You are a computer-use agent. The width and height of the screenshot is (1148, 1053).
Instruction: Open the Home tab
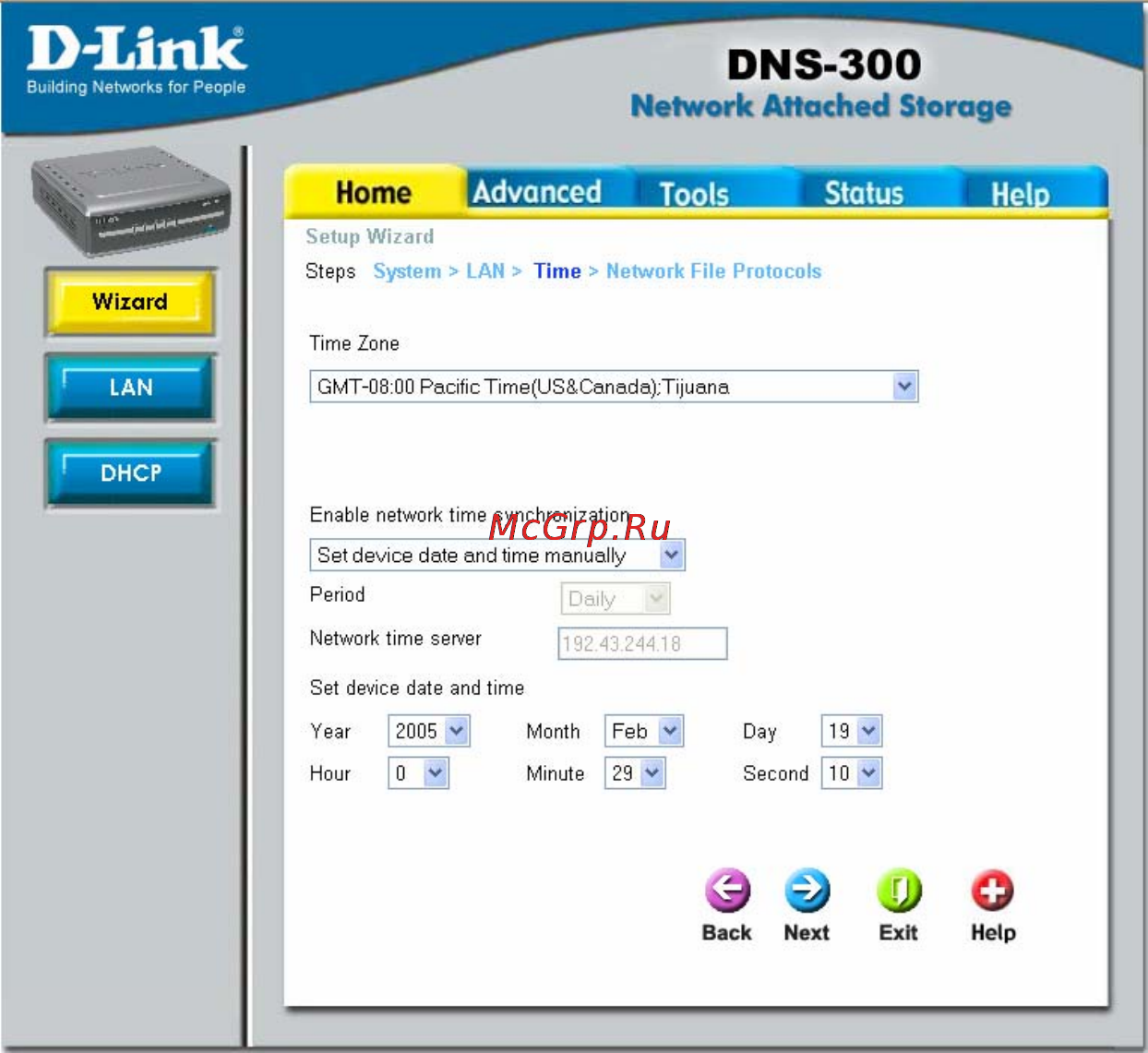pyautogui.click(x=374, y=192)
